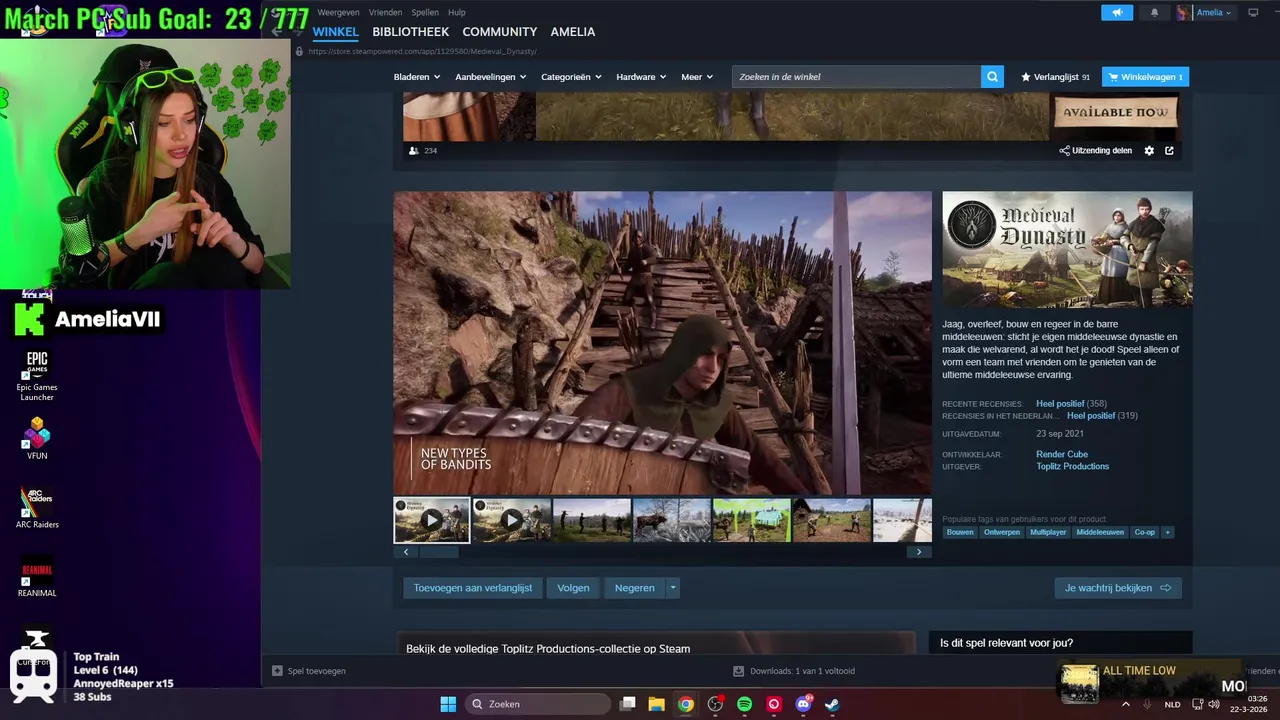Open Downloads status in Steam footer

794,671
